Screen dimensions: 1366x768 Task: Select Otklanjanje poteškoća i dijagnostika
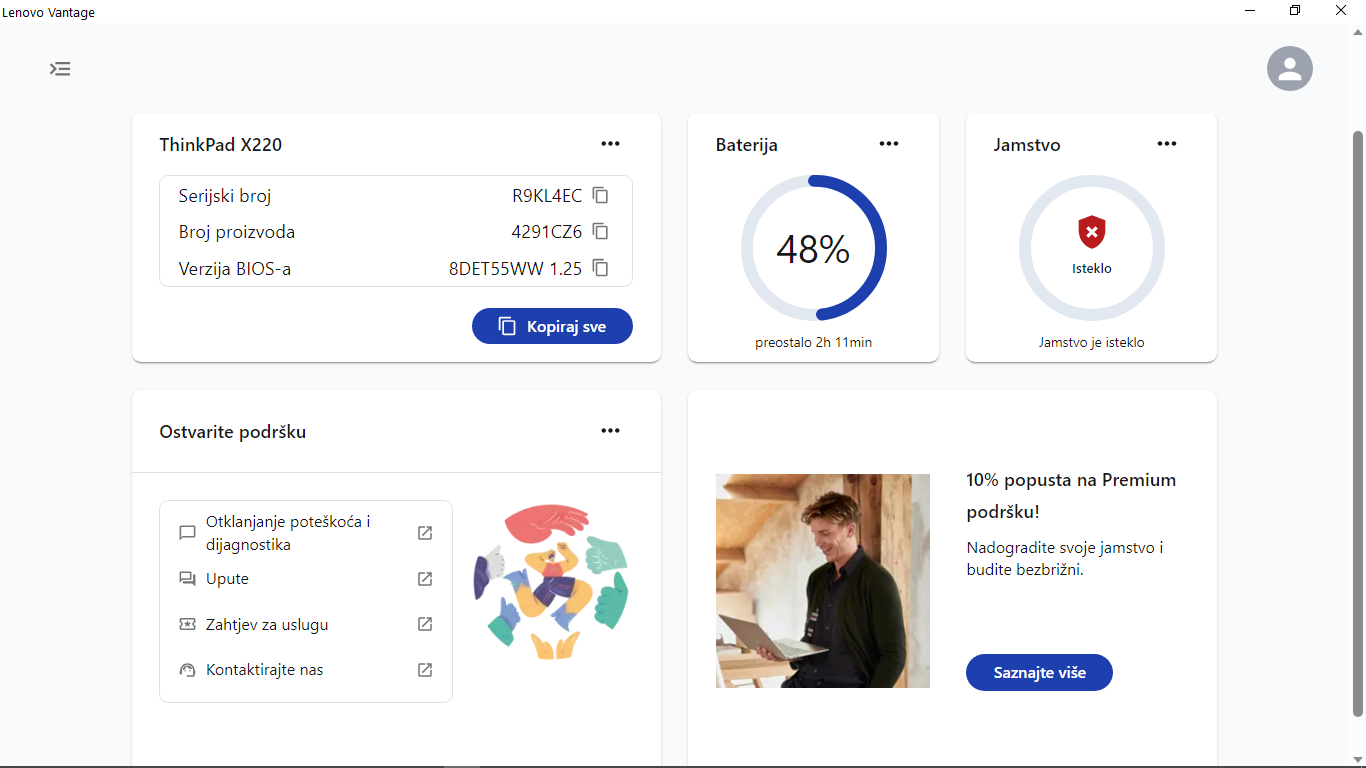pos(288,533)
